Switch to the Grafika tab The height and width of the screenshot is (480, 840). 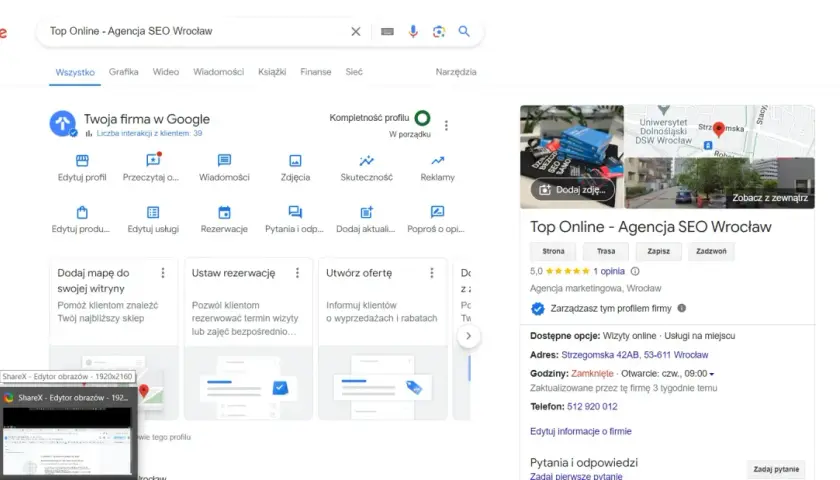[124, 72]
